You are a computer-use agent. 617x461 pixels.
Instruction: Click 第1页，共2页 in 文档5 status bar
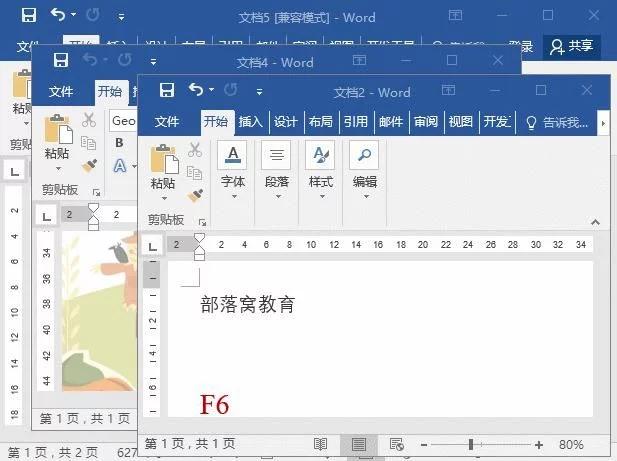(53, 453)
